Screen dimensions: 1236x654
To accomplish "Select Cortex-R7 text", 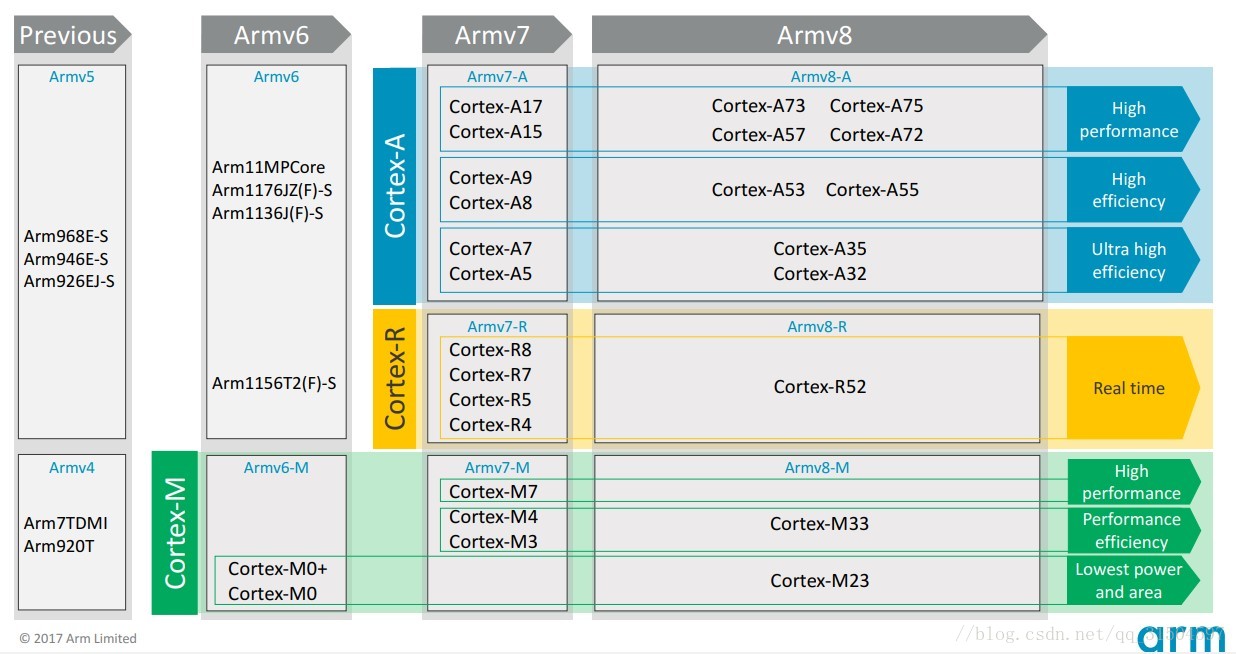I will [491, 375].
